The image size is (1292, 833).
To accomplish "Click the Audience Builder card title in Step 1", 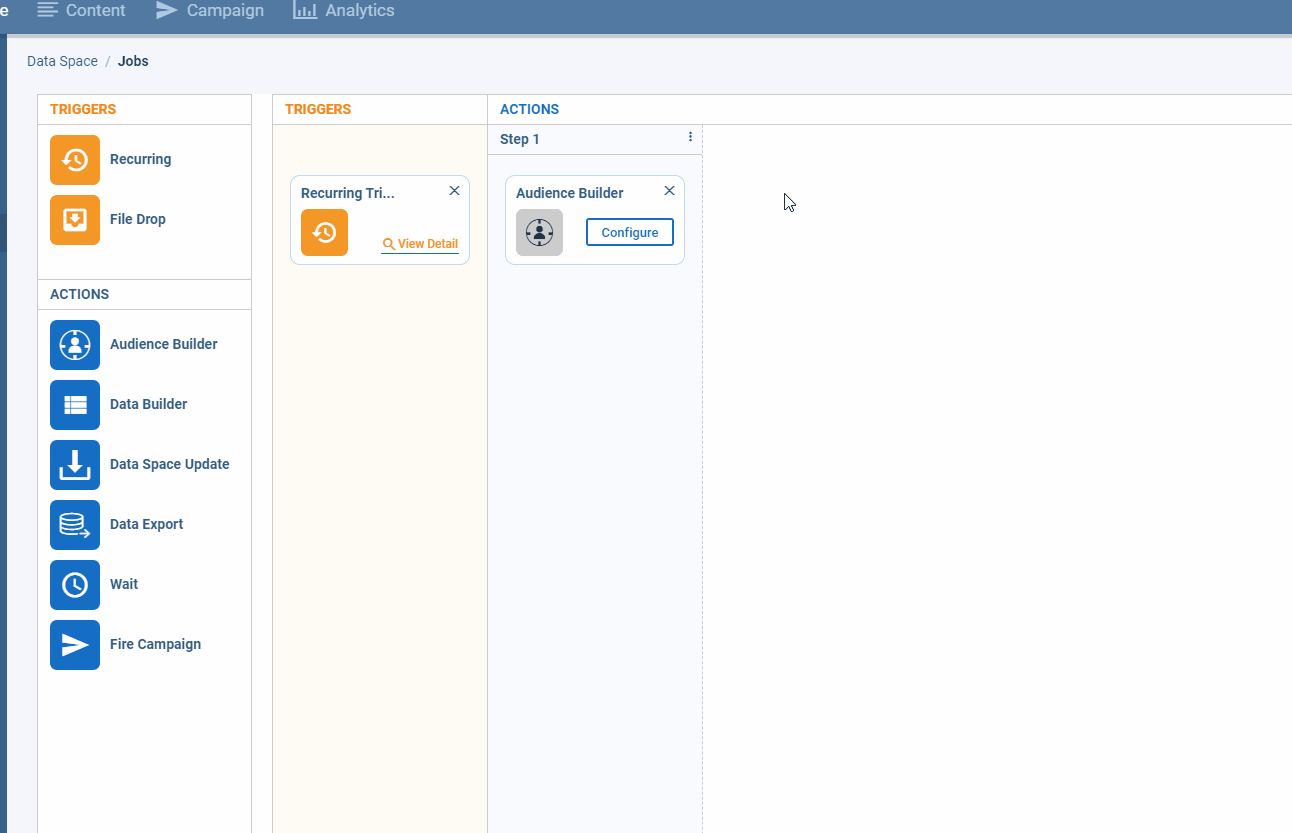I will coord(570,193).
